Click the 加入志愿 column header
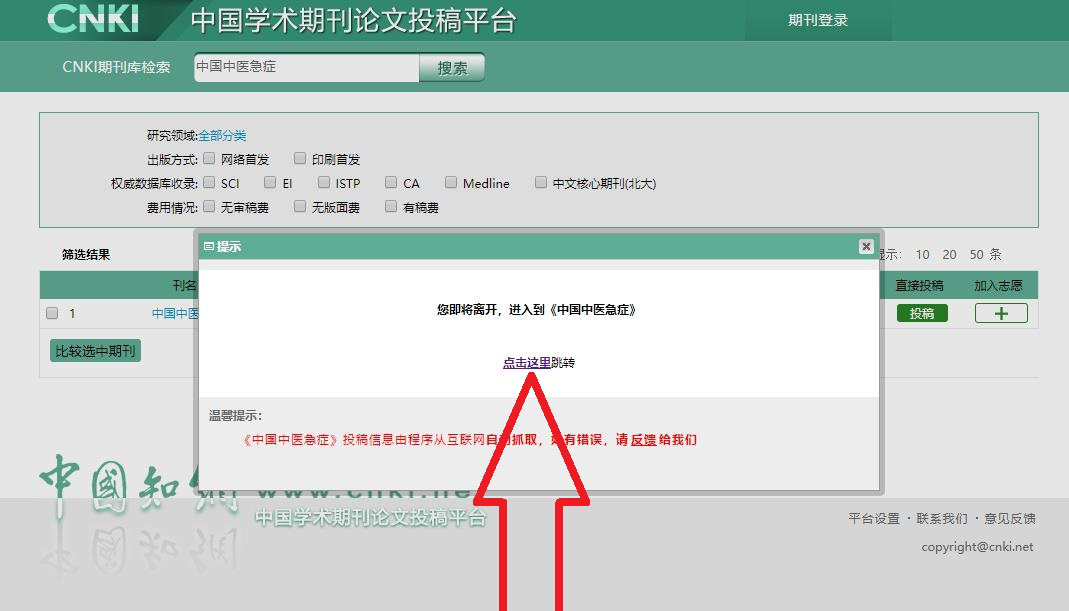Screen dimensions: 1069x611 click(x=998, y=285)
